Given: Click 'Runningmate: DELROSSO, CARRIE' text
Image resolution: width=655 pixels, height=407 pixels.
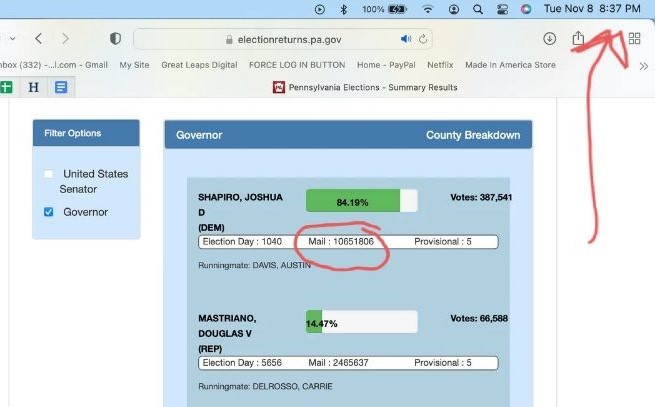Looking at the screenshot, I should 265,387.
